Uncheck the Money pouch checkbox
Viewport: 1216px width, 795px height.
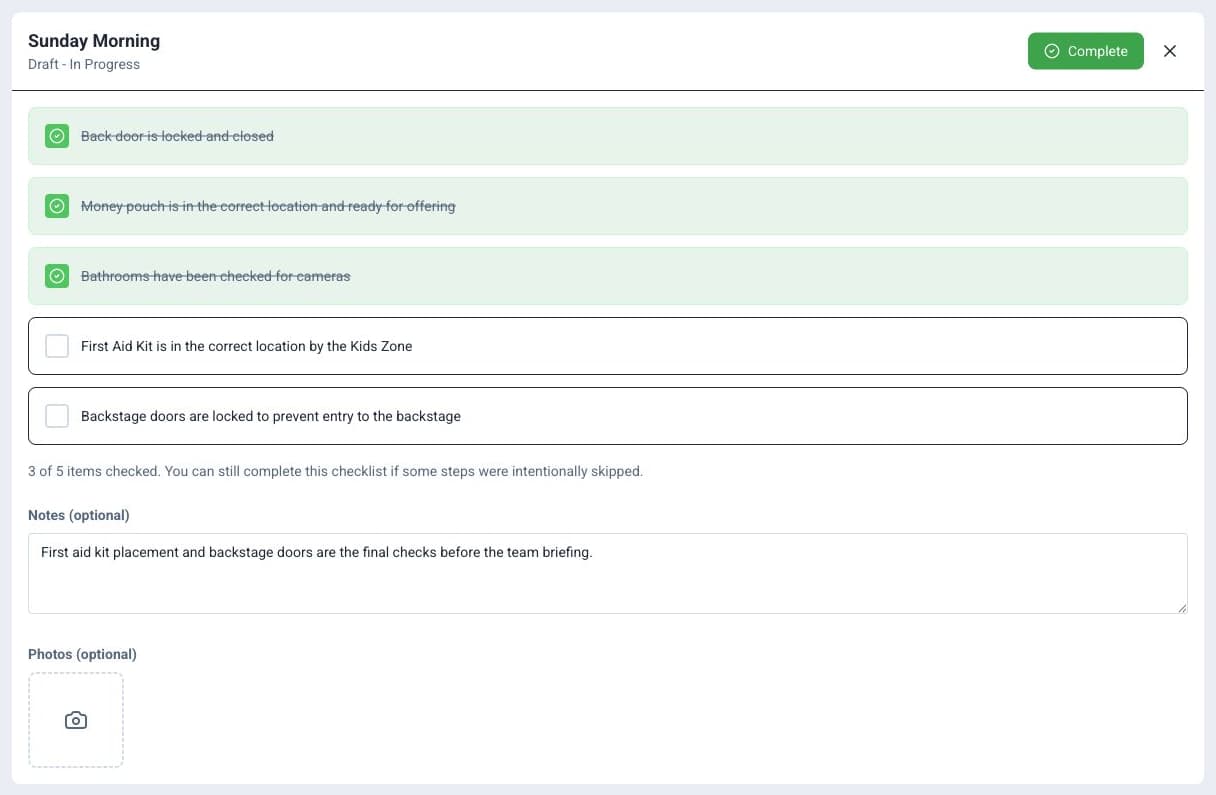tap(57, 206)
